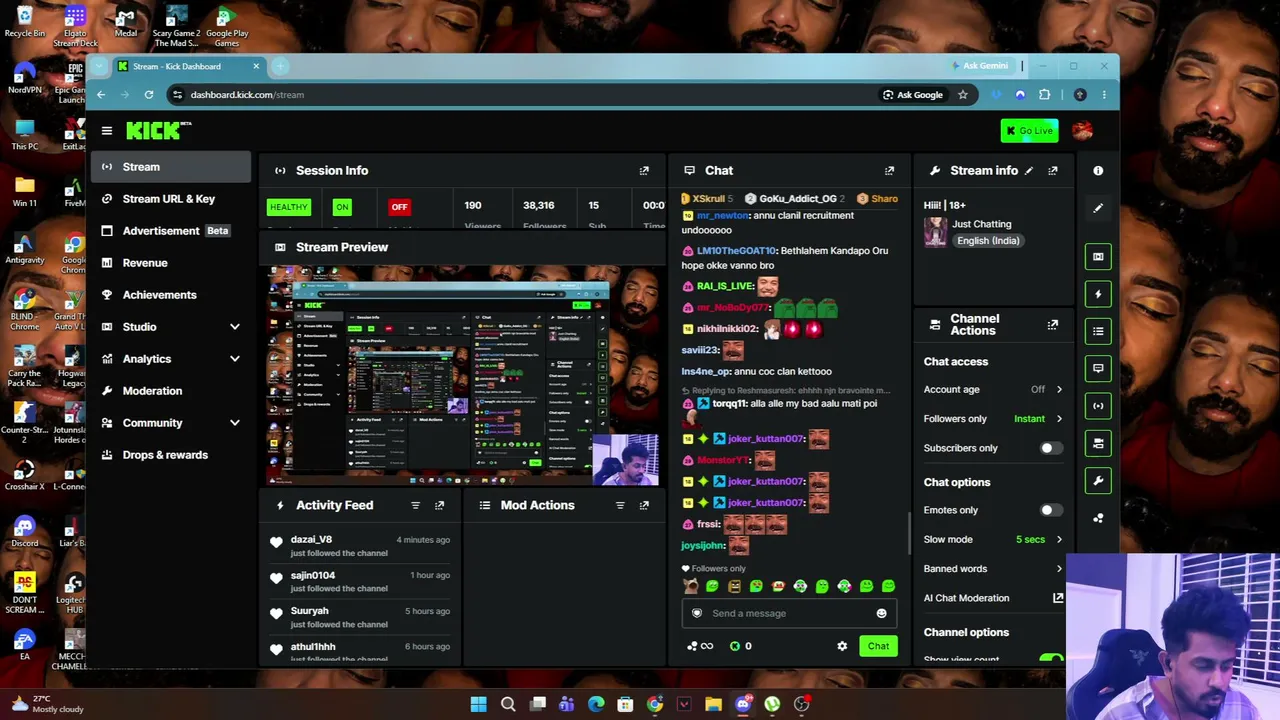Viewport: 1280px width, 720px height.
Task: Open a new browser tab
Action: [281, 66]
